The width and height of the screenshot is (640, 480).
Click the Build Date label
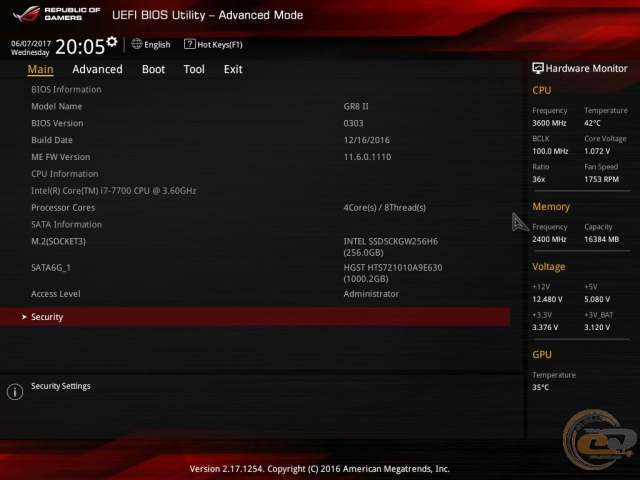click(52, 140)
